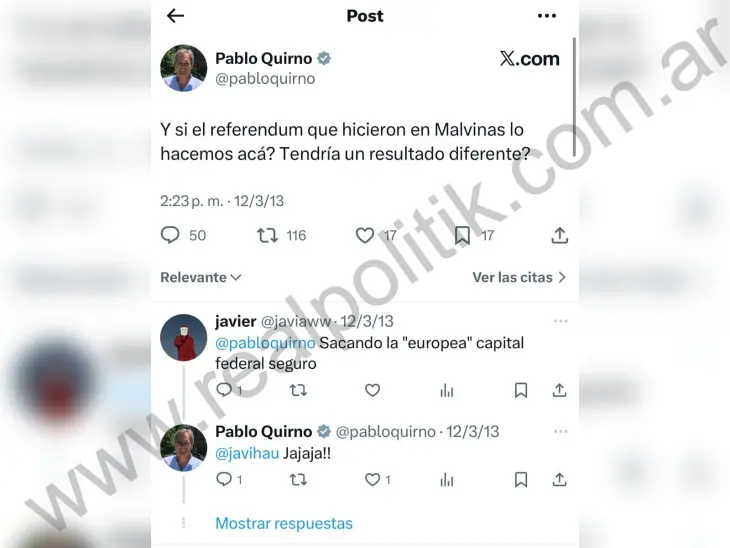Open Ver las citas link
The image size is (730, 548).
point(519,277)
